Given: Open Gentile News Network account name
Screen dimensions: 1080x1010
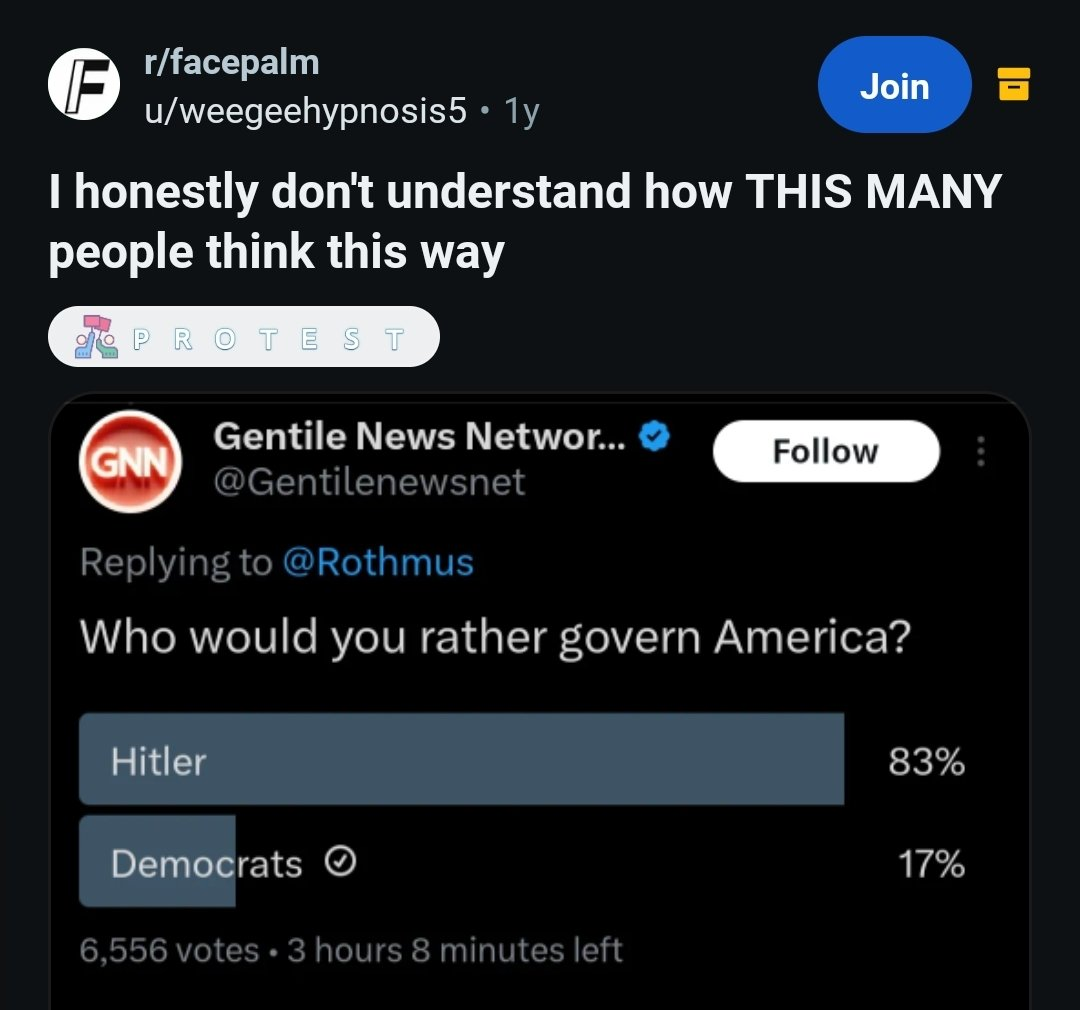Looking at the screenshot, I should [420, 437].
